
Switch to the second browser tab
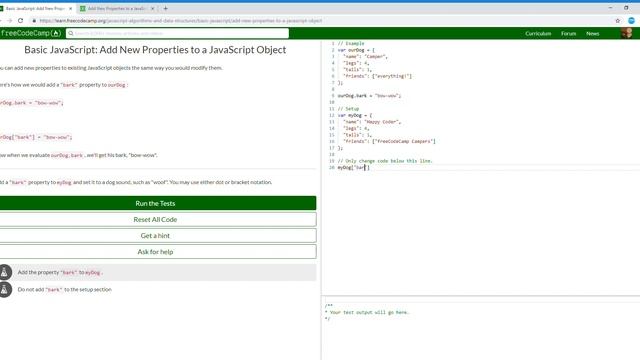[117, 9]
